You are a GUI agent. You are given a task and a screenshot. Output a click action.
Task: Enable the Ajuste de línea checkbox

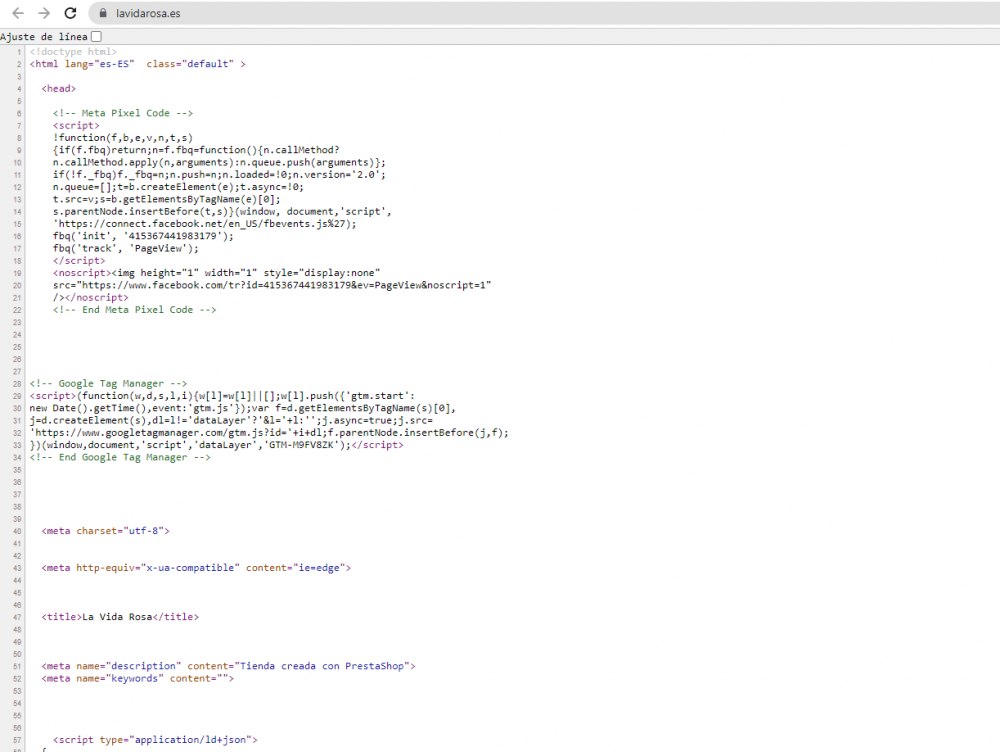coord(96,36)
